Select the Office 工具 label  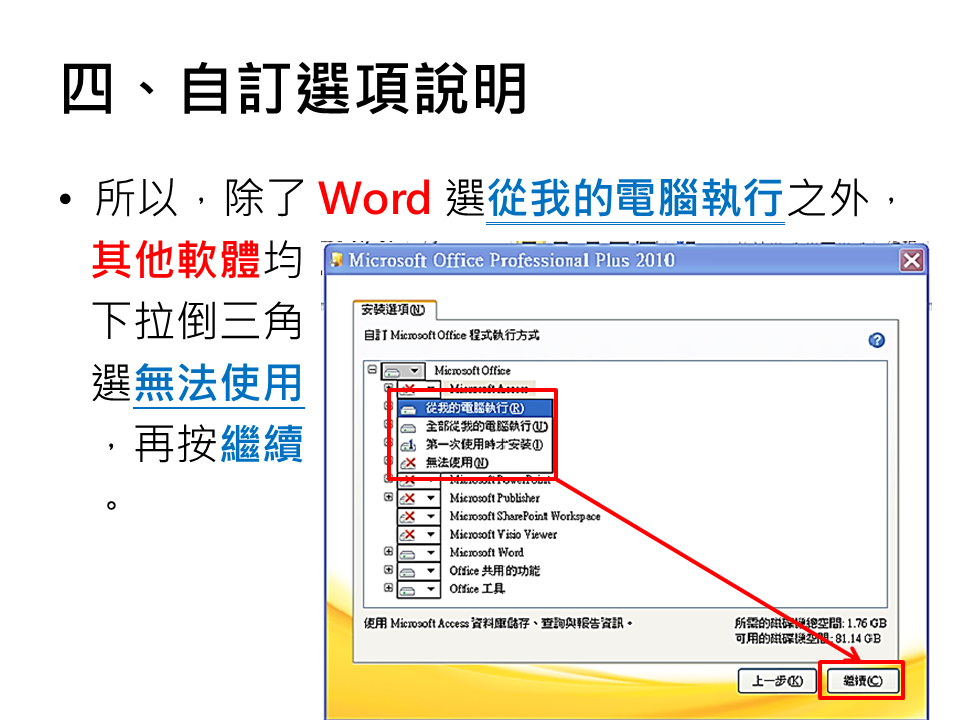pyautogui.click(x=477, y=589)
